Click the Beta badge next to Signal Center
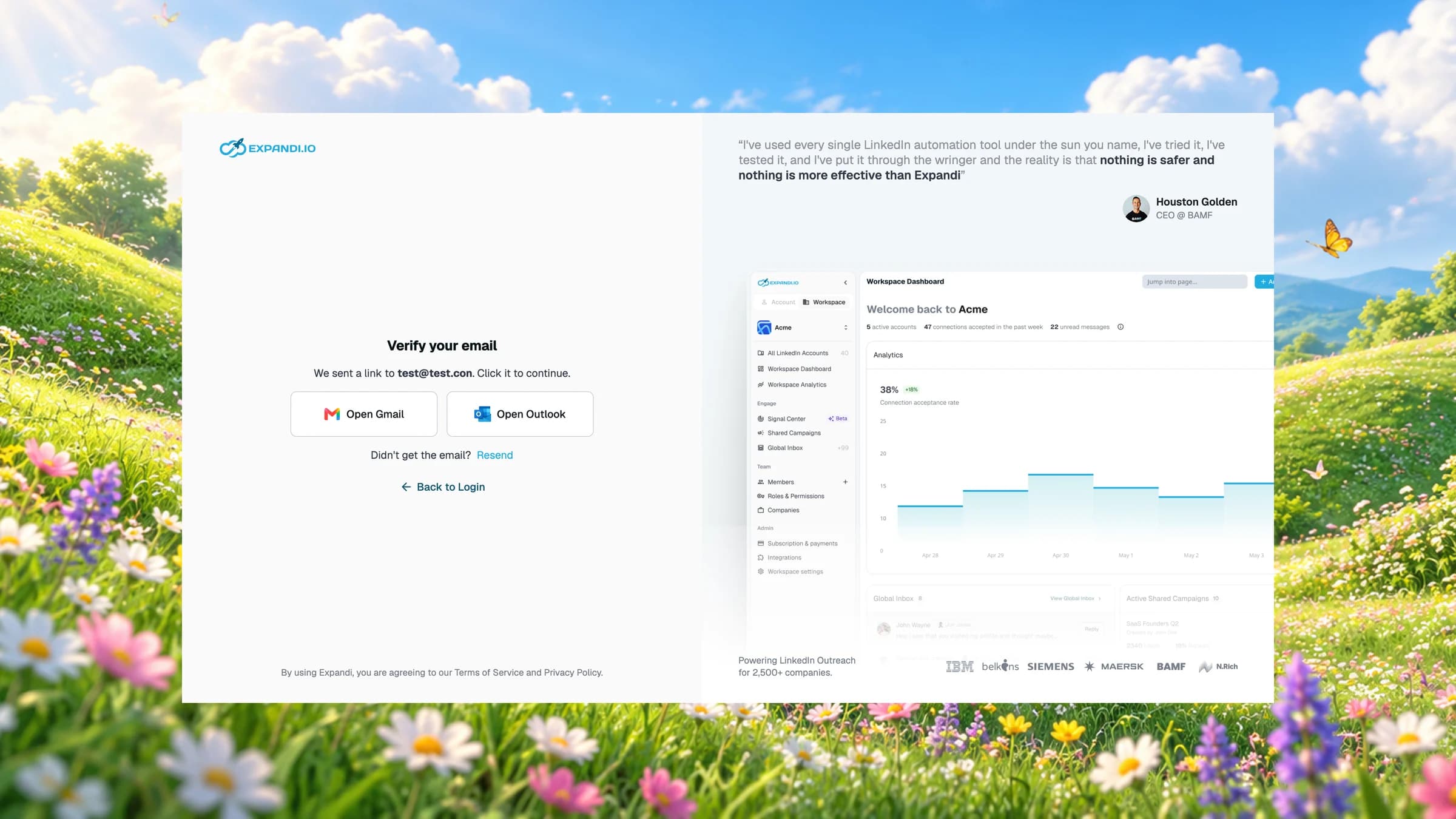The image size is (1456, 819). coord(838,419)
